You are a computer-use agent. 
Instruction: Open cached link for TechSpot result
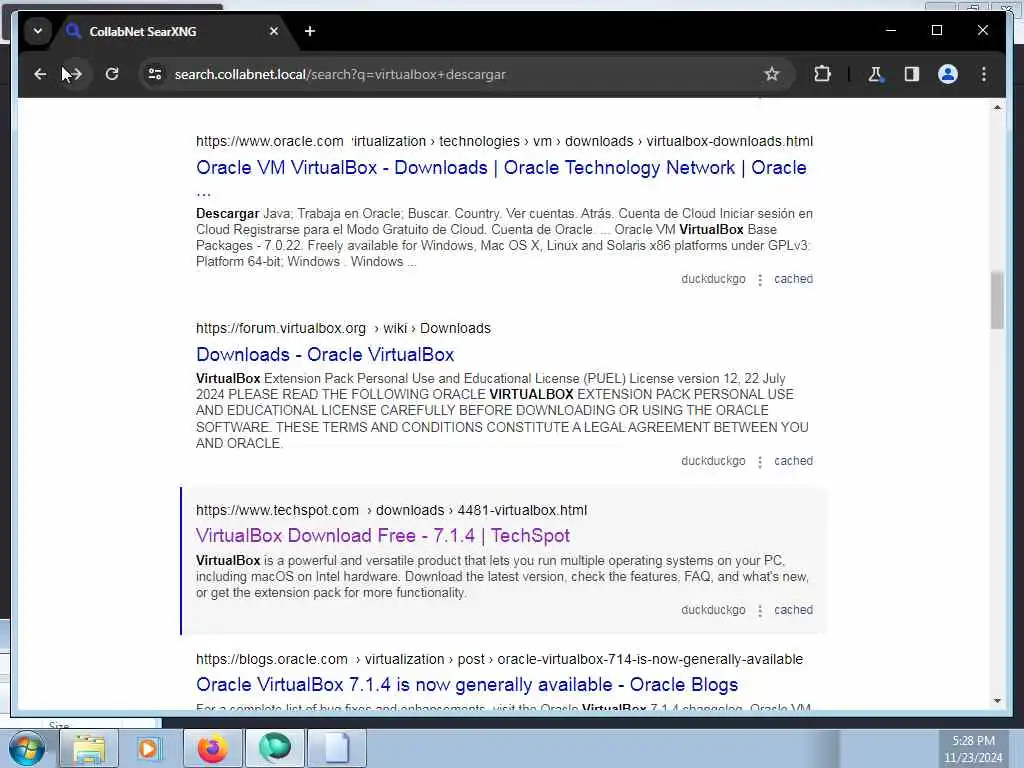tap(793, 610)
